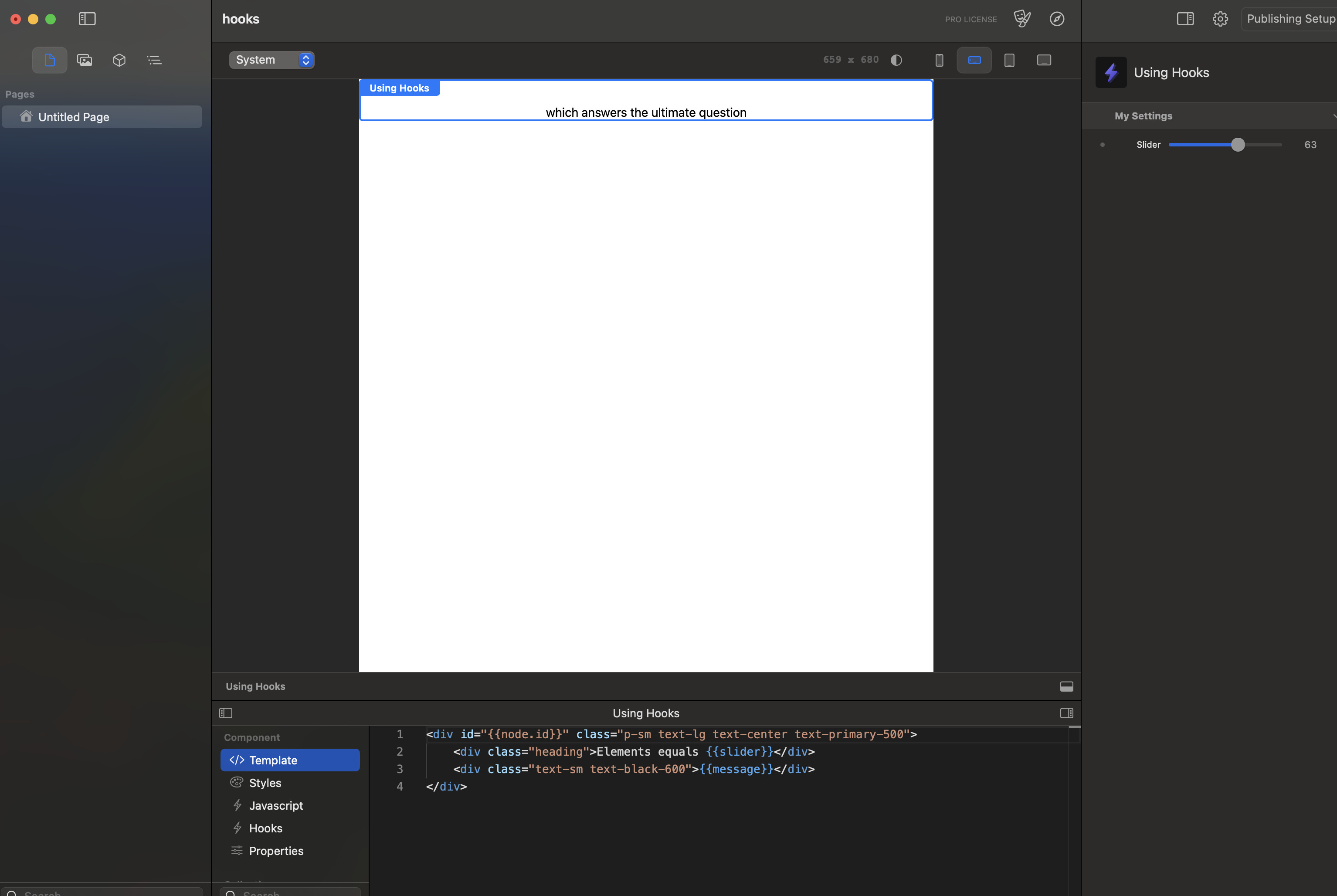Click the compass preview icon
The height and width of the screenshot is (896, 1337).
coord(1056,19)
